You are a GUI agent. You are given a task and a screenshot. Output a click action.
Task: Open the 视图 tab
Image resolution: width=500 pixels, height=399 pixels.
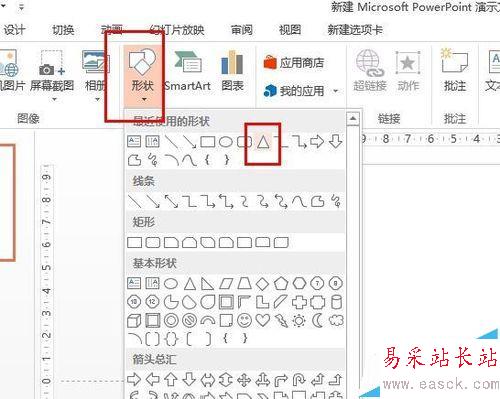(290, 30)
